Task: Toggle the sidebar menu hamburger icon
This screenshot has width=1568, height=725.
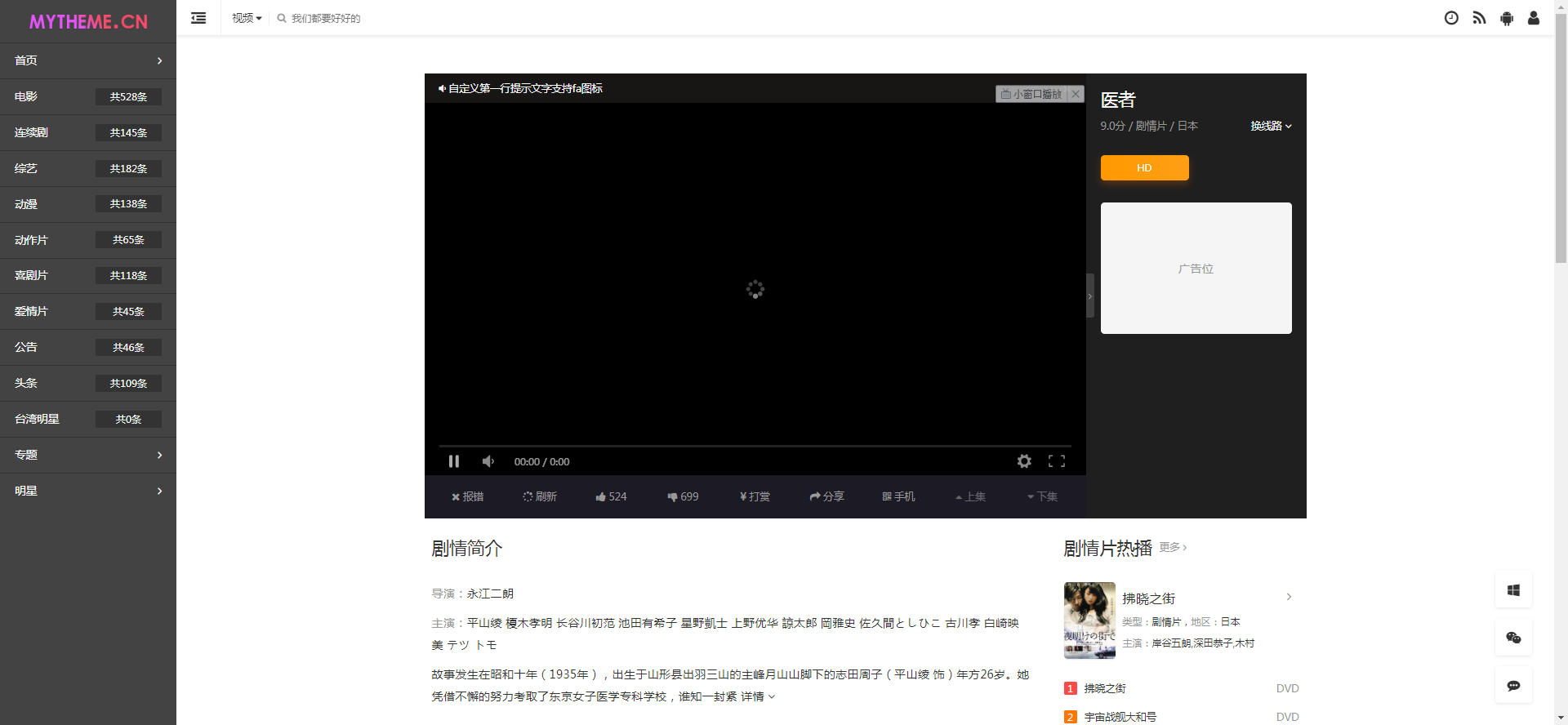Action: [198, 18]
